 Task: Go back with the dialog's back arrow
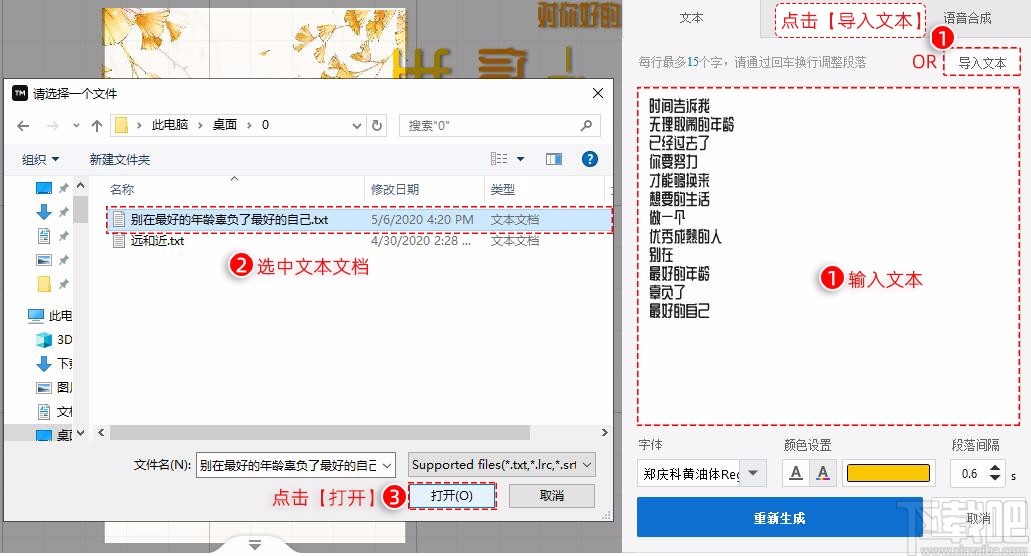[x=23, y=126]
